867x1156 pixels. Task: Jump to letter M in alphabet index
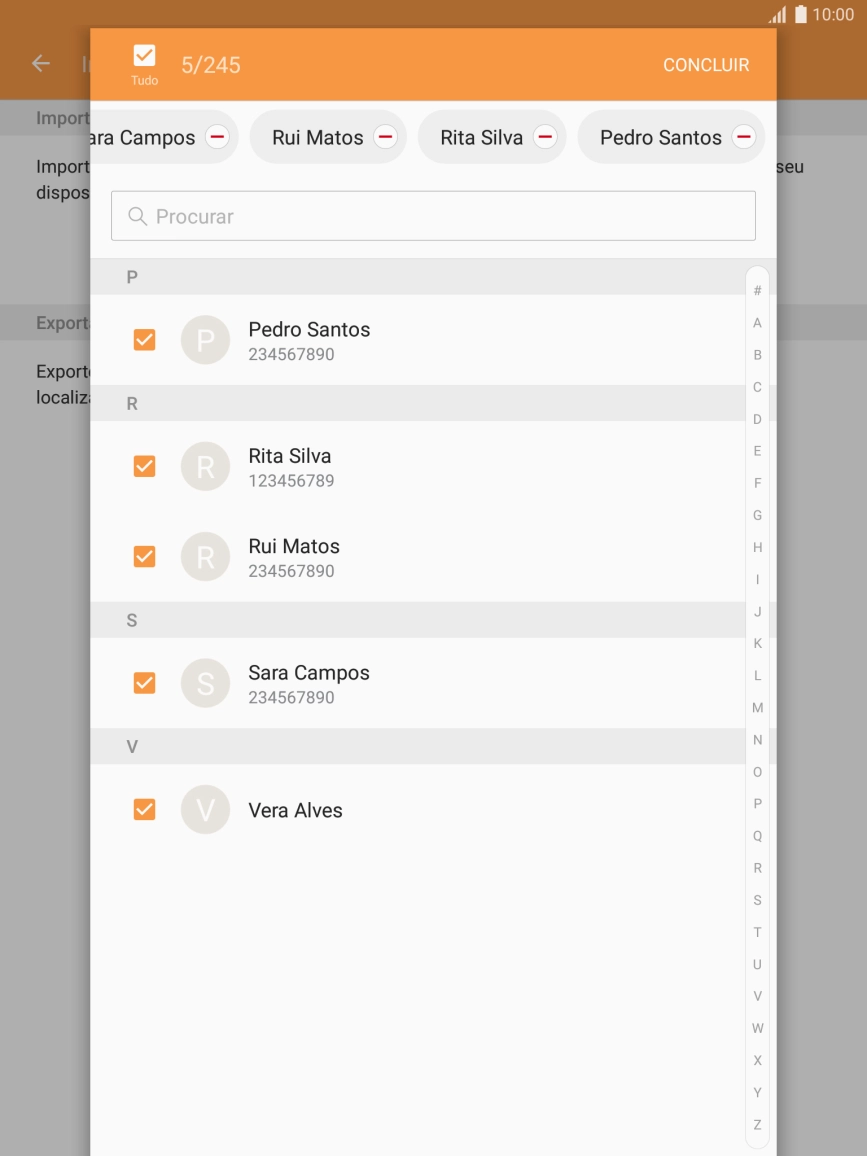[757, 708]
